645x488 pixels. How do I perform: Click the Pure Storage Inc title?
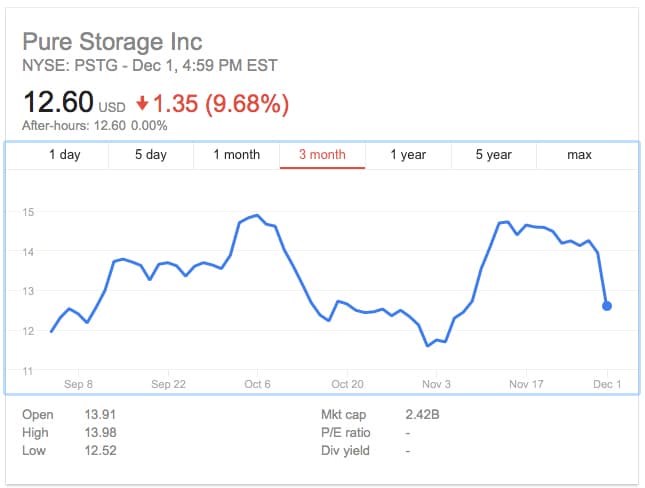point(112,42)
